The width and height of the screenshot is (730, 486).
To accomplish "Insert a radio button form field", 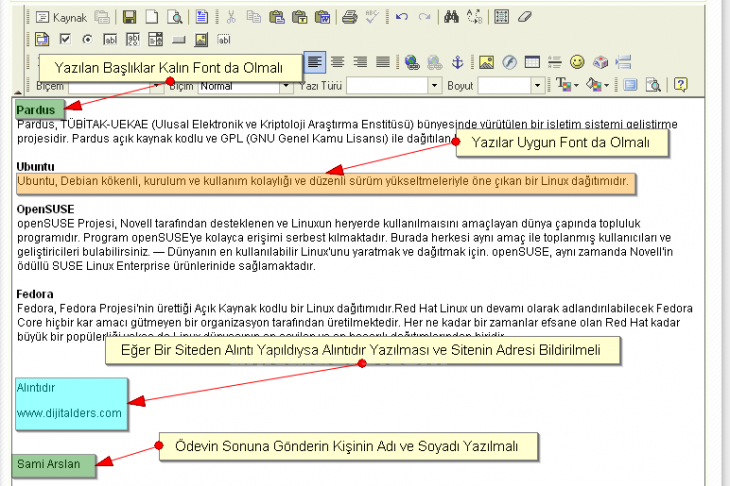I will 87,40.
